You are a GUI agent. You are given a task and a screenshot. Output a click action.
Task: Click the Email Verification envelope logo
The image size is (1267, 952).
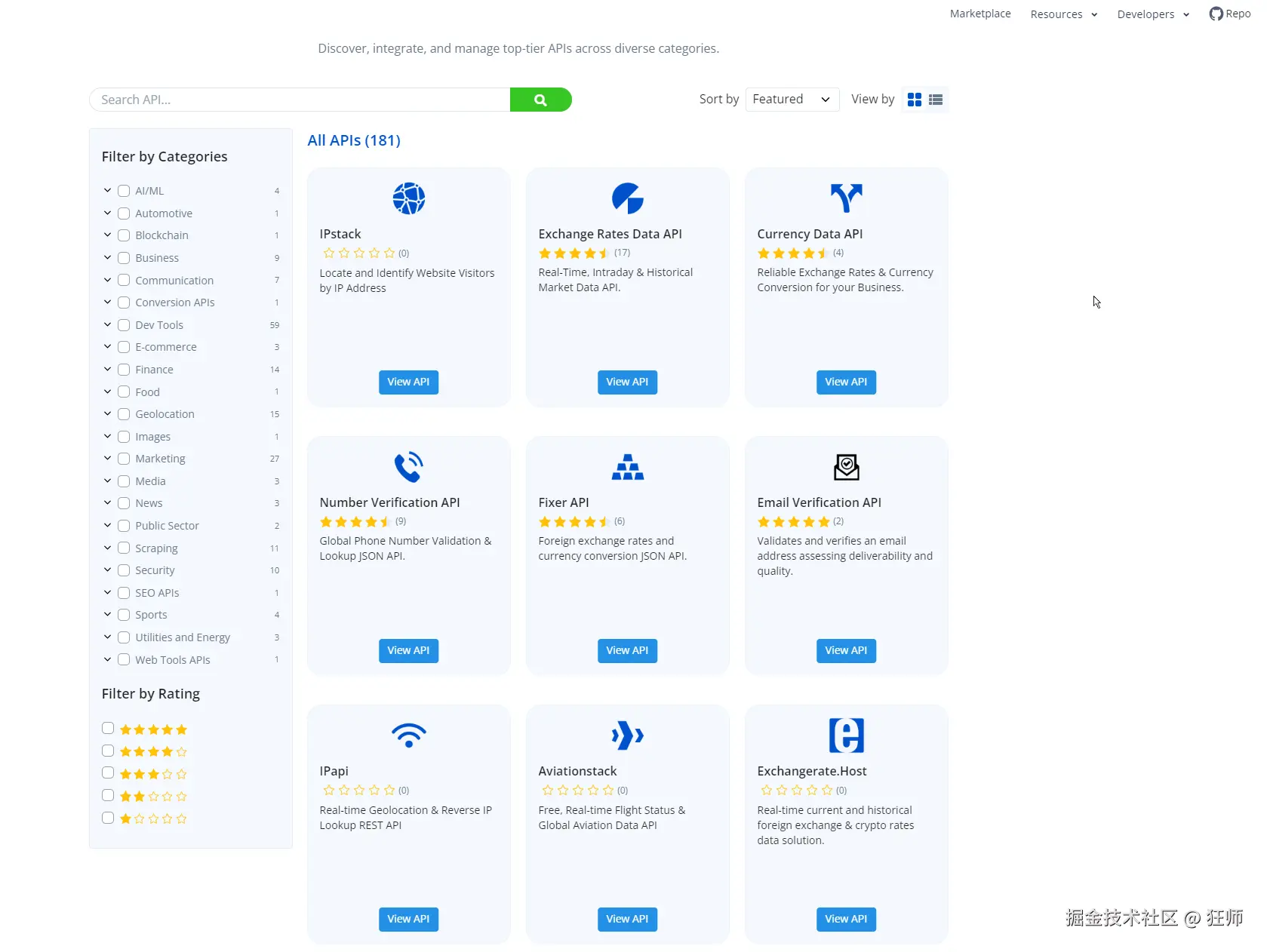pyautogui.click(x=847, y=467)
